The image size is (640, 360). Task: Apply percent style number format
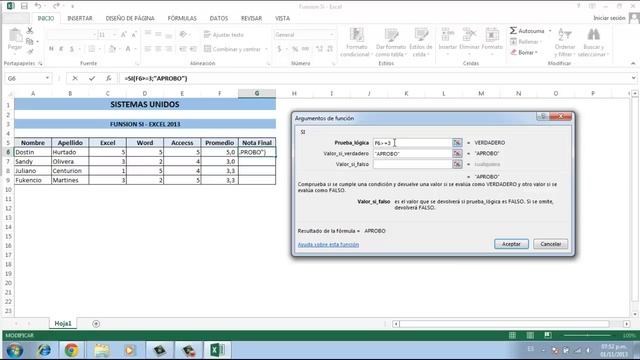(x=295, y=49)
